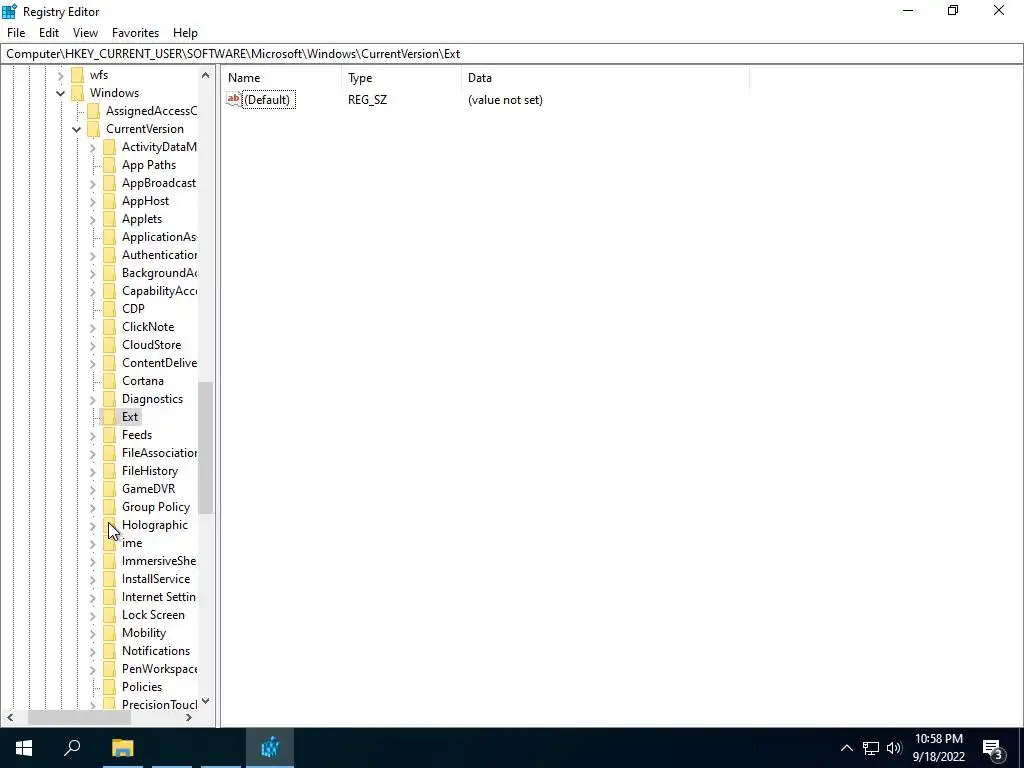1024x768 pixels.
Task: Select the Holographic key
Action: click(155, 525)
